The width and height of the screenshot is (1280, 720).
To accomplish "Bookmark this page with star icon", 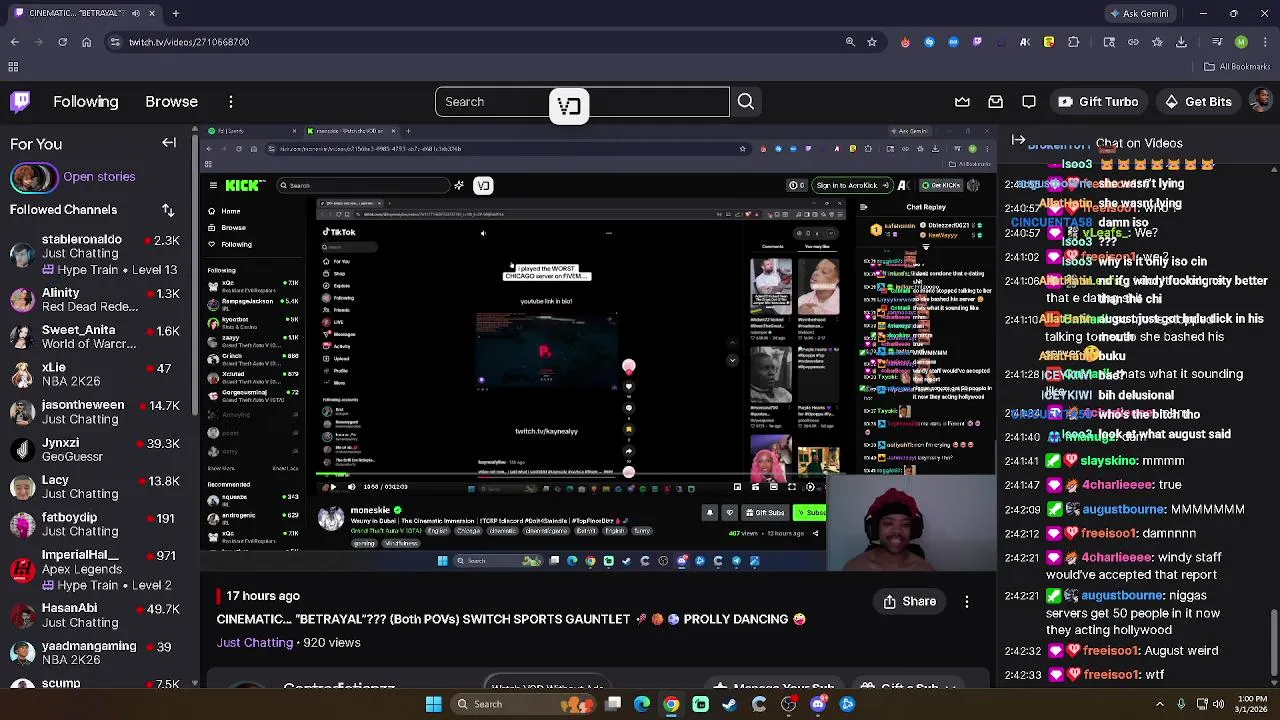I will 872,42.
